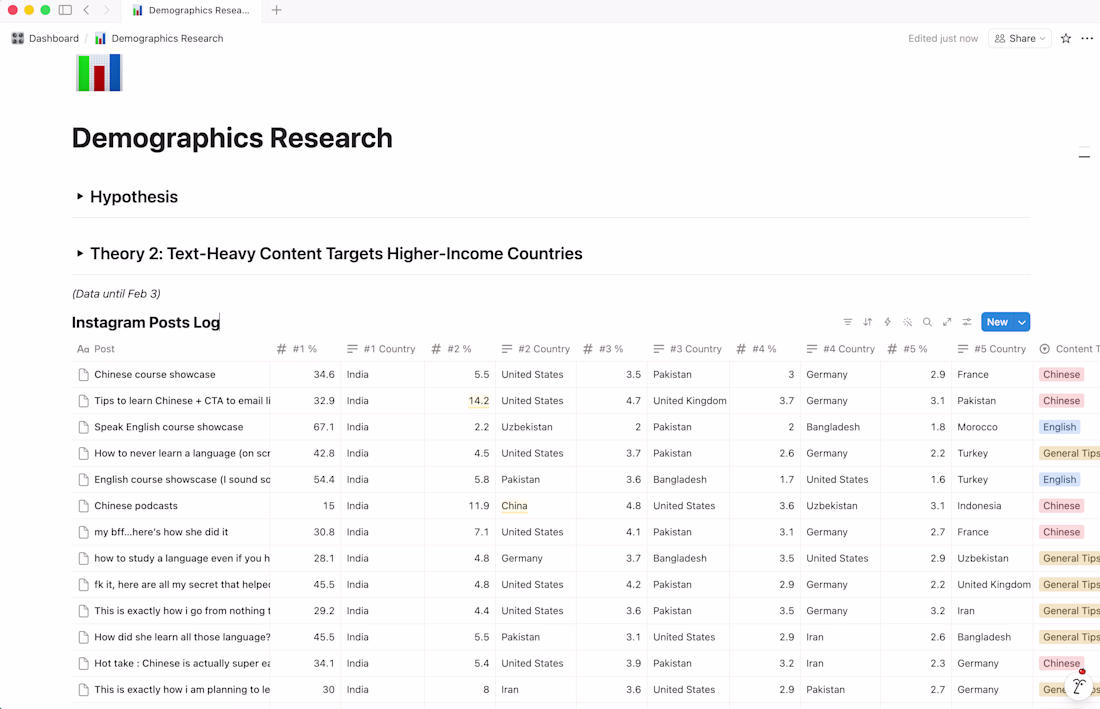Open a new tab with plus icon
1100x709 pixels.
[276, 10]
